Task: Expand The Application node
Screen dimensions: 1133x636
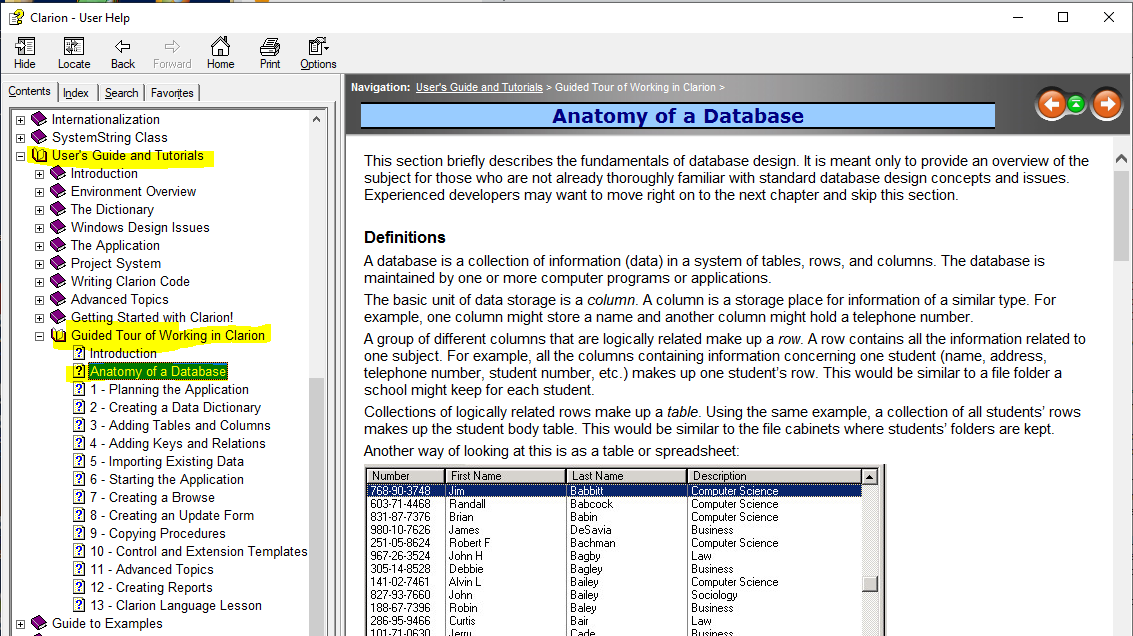Action: tap(39, 246)
